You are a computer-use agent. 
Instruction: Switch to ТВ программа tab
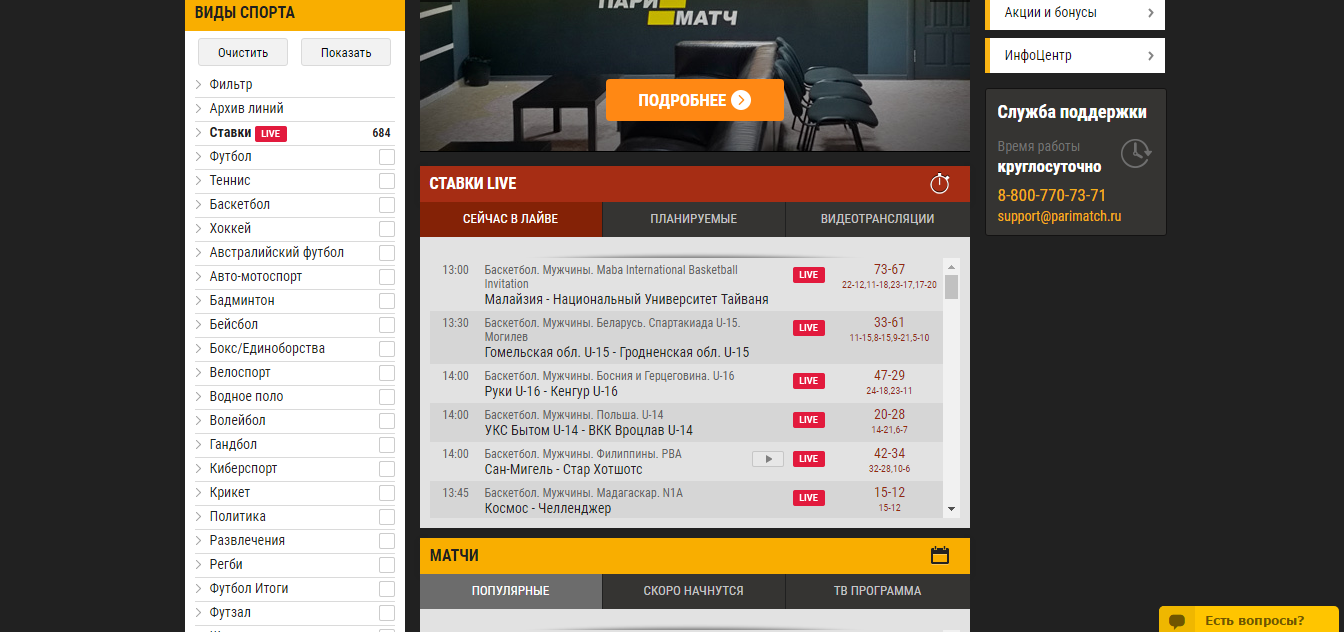point(878,591)
